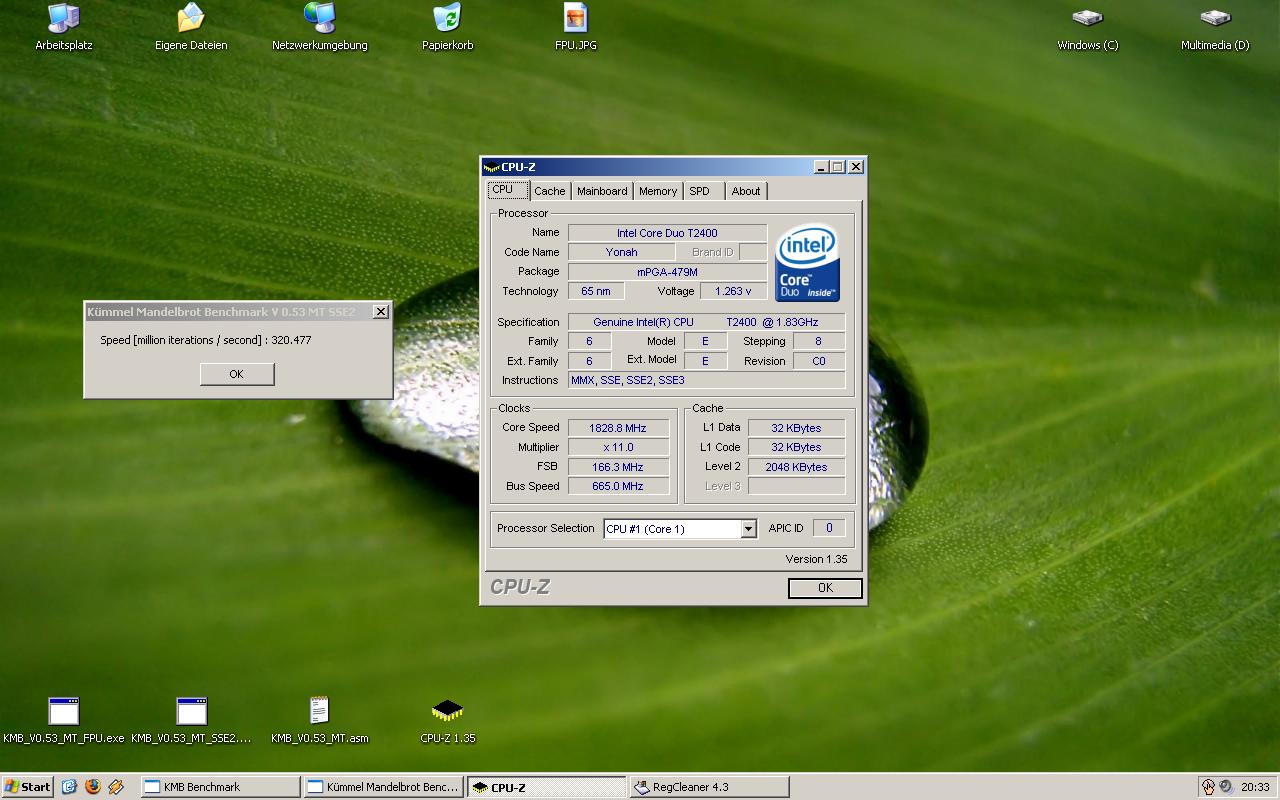Click the Technology value 65 nm
This screenshot has height=800, width=1280.
pyautogui.click(x=596, y=291)
